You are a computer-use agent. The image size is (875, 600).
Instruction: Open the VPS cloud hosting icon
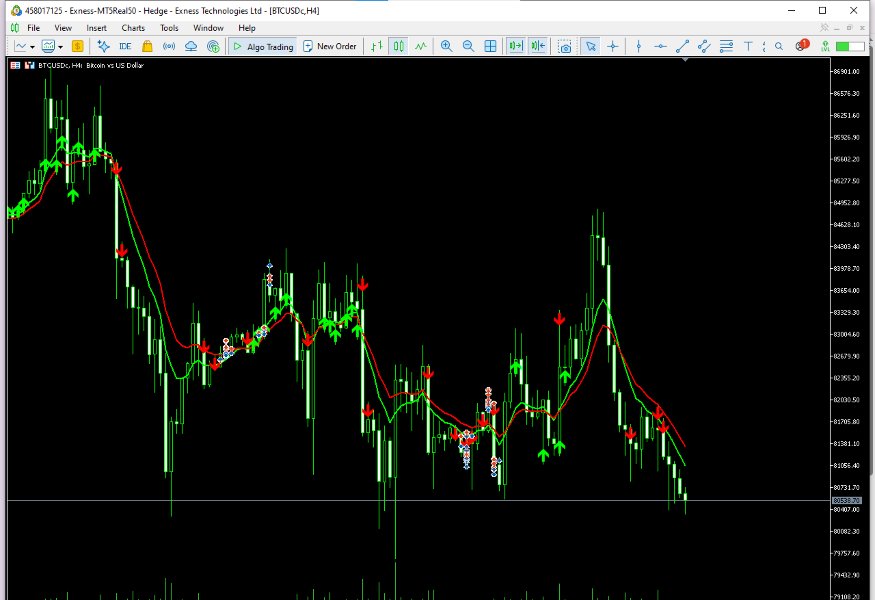coord(191,46)
